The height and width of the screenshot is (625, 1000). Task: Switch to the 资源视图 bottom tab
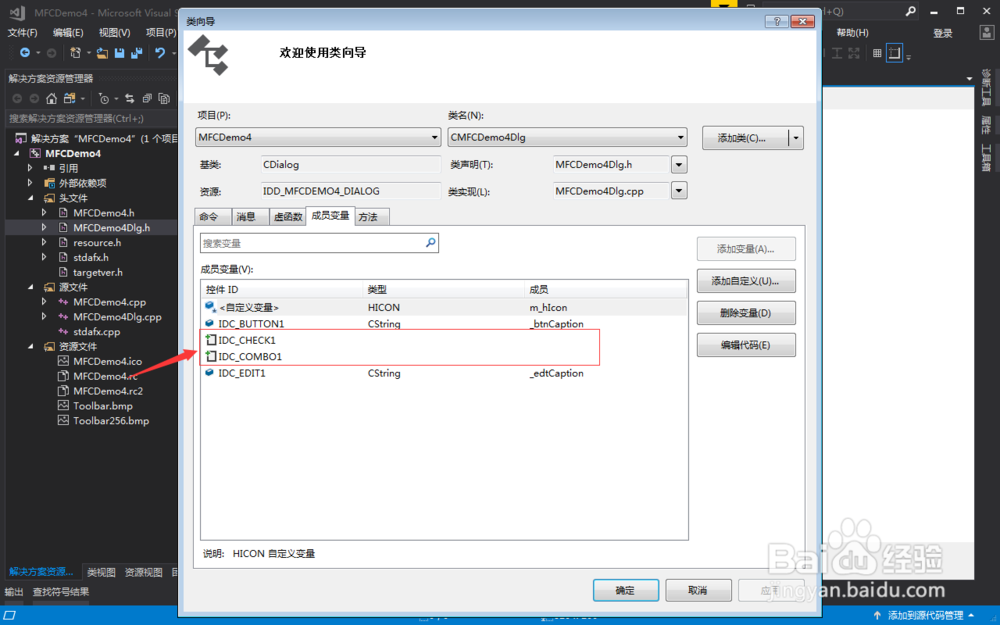point(143,572)
